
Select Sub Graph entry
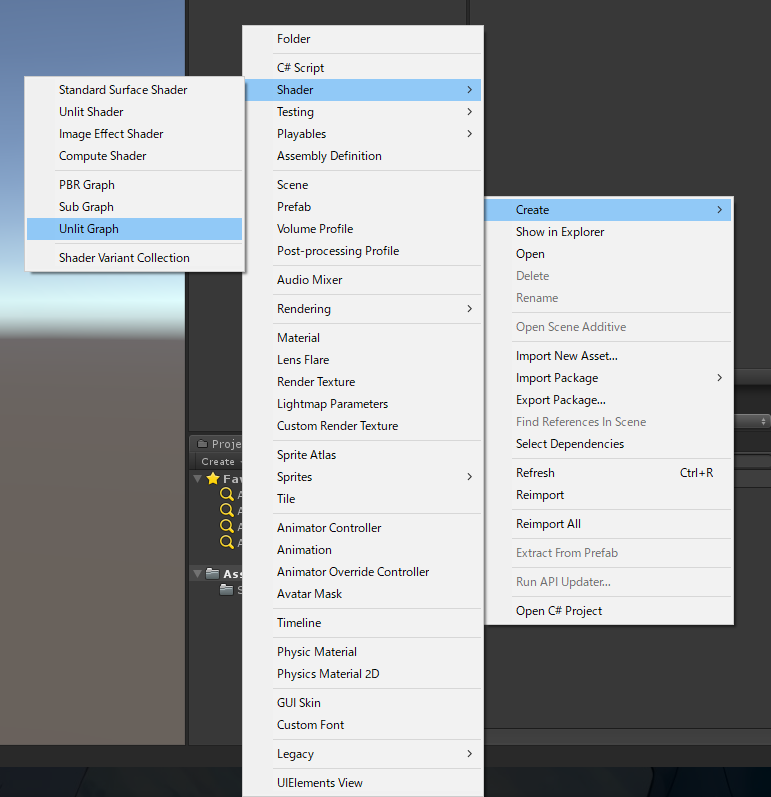134,207
